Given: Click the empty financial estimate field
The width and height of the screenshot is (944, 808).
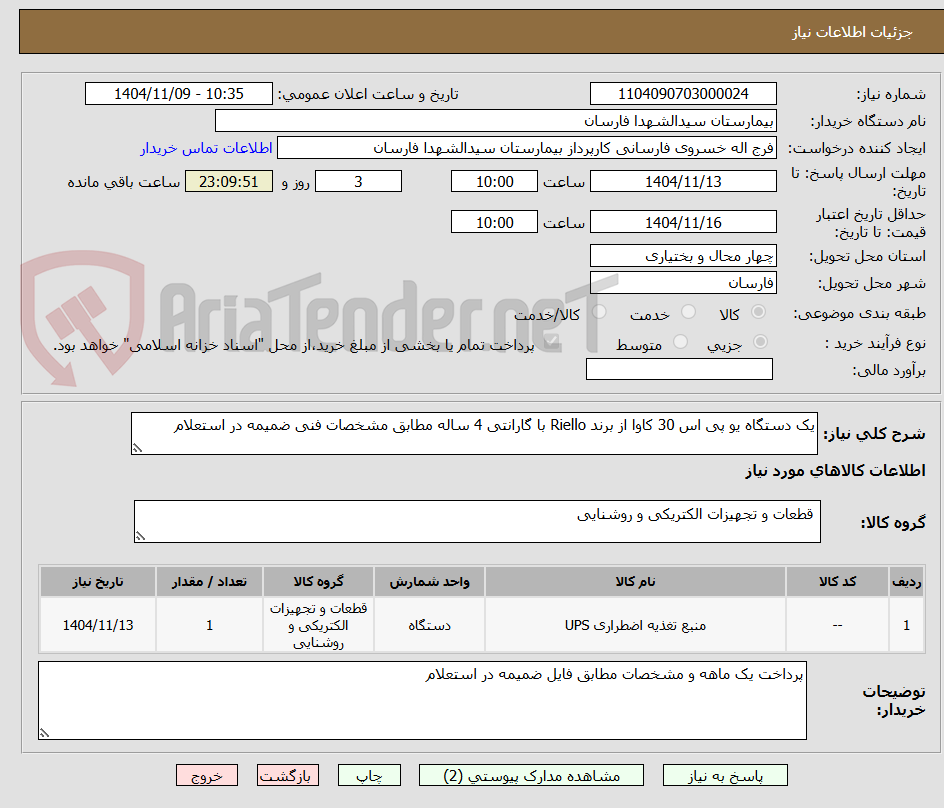Looking at the screenshot, I should click(x=679, y=369).
